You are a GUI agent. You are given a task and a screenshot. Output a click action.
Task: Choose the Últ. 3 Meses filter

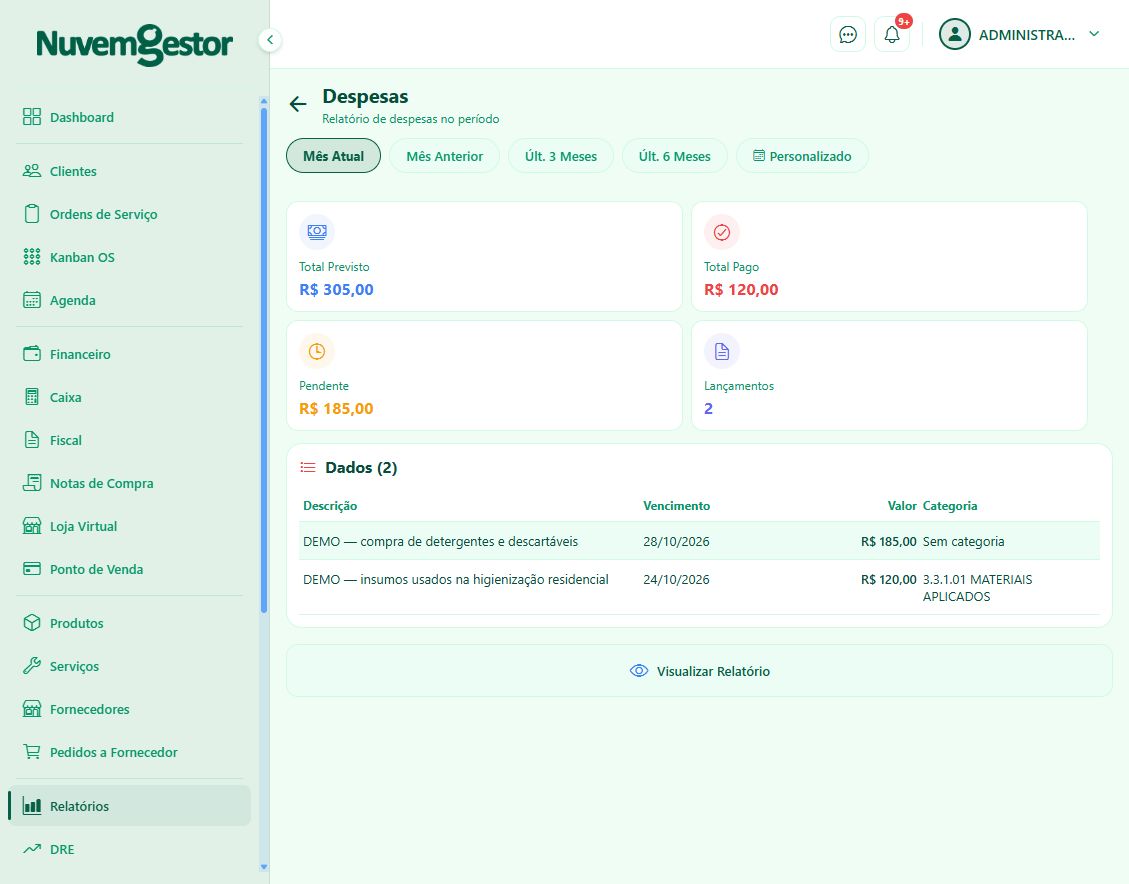(x=561, y=156)
